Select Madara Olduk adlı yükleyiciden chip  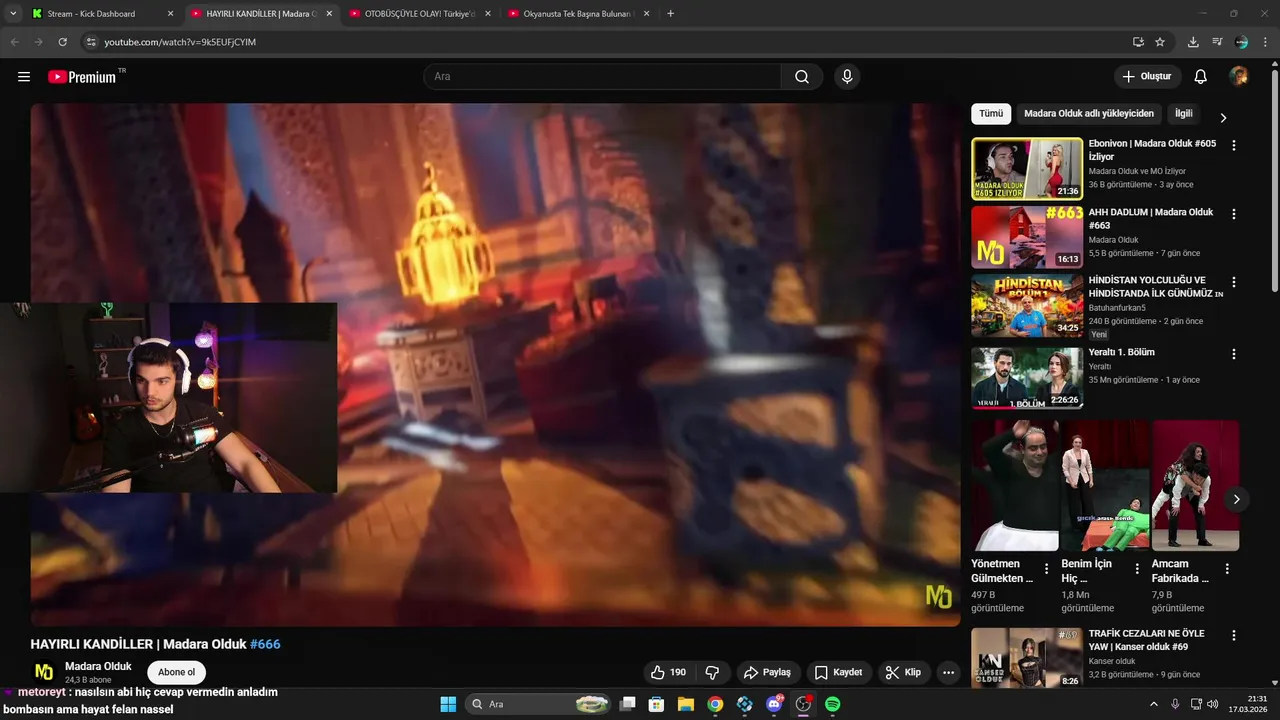[1089, 114]
